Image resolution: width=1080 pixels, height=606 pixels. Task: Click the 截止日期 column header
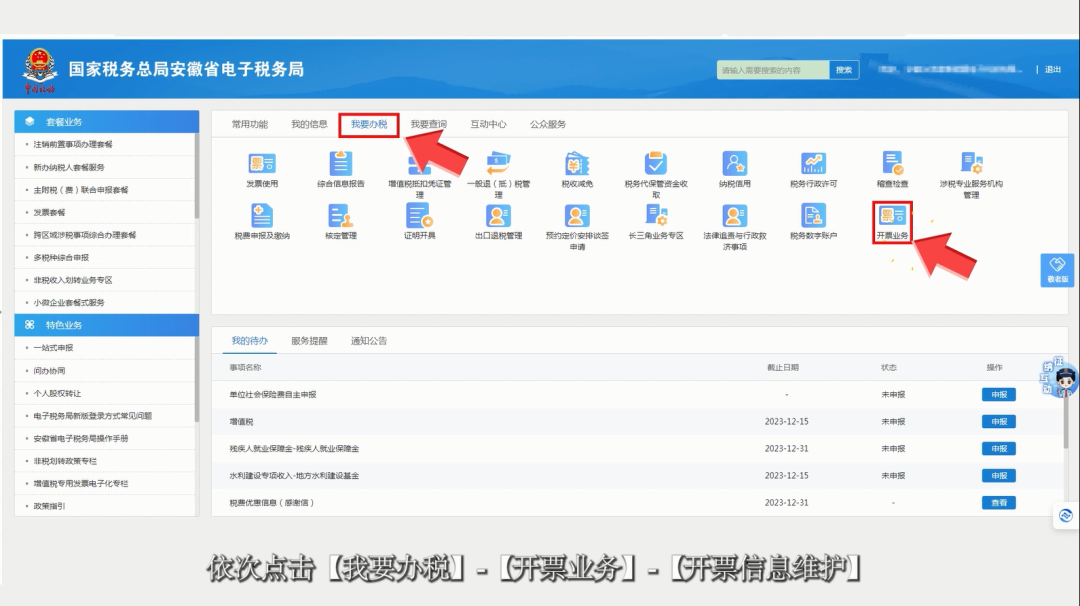coord(783,368)
